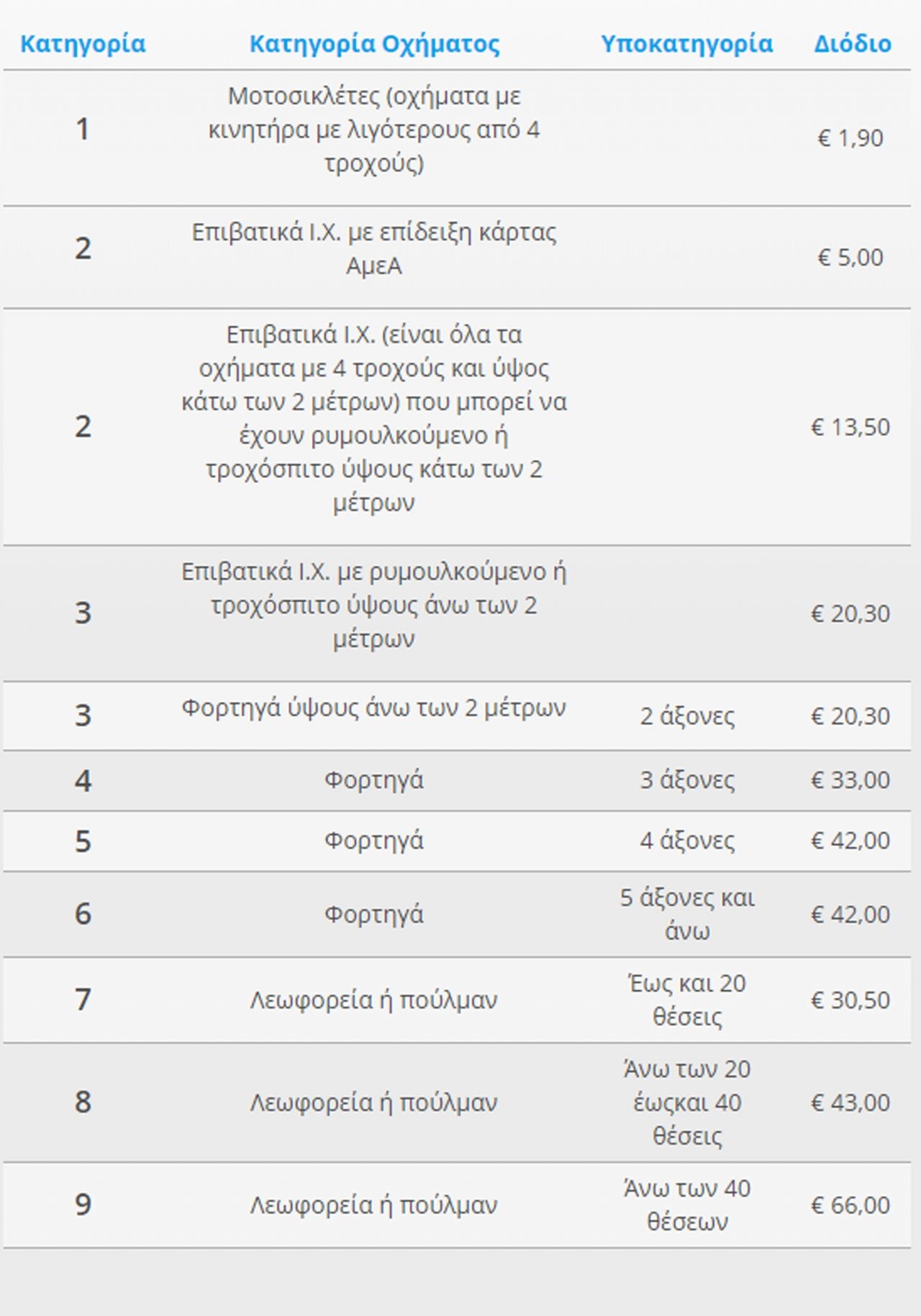Click the "4 άξονες" subcategory cell
This screenshot has height=1316, width=921.
click(687, 840)
